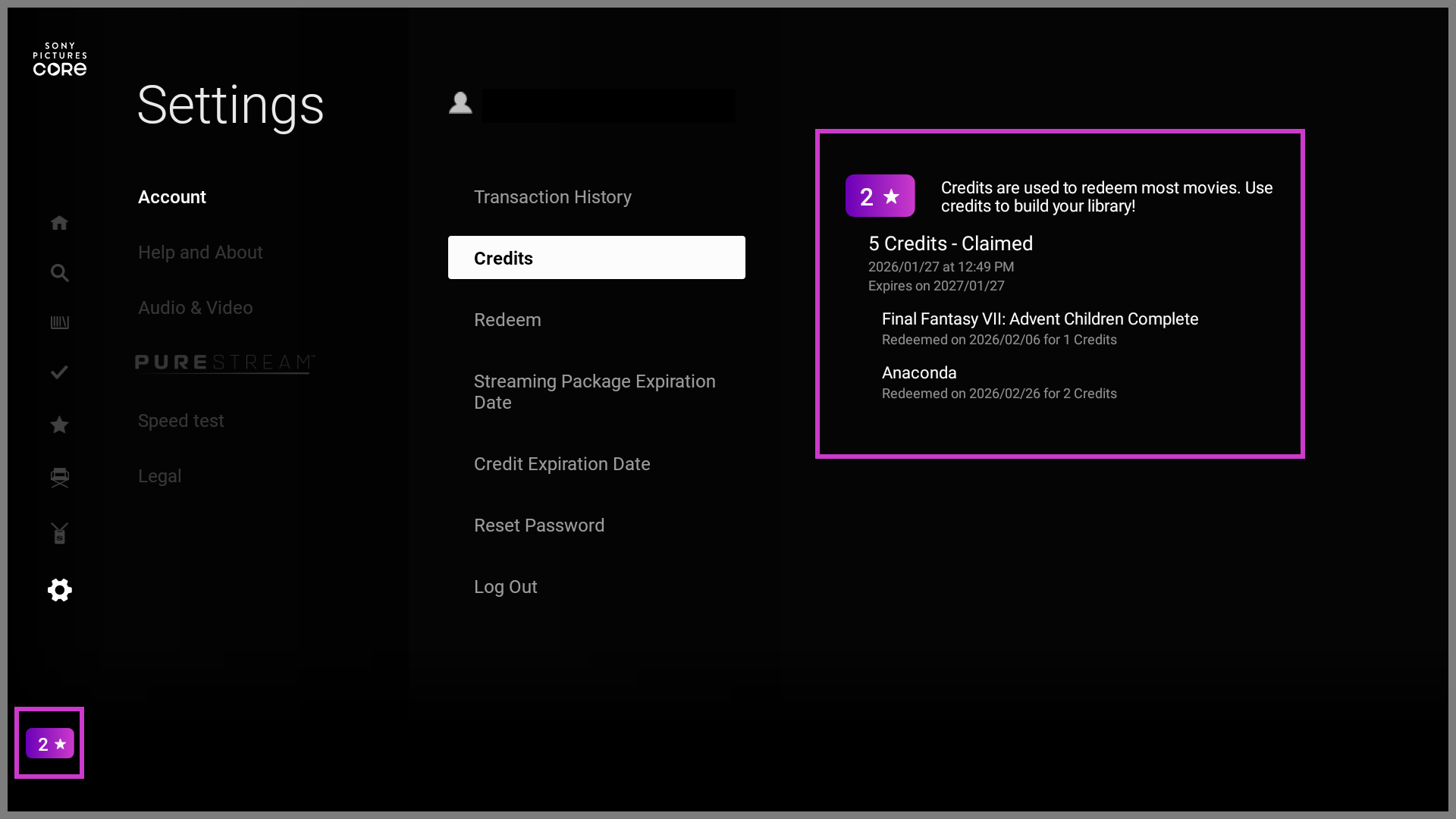Open Help and About settings
The height and width of the screenshot is (819, 1456).
click(200, 253)
